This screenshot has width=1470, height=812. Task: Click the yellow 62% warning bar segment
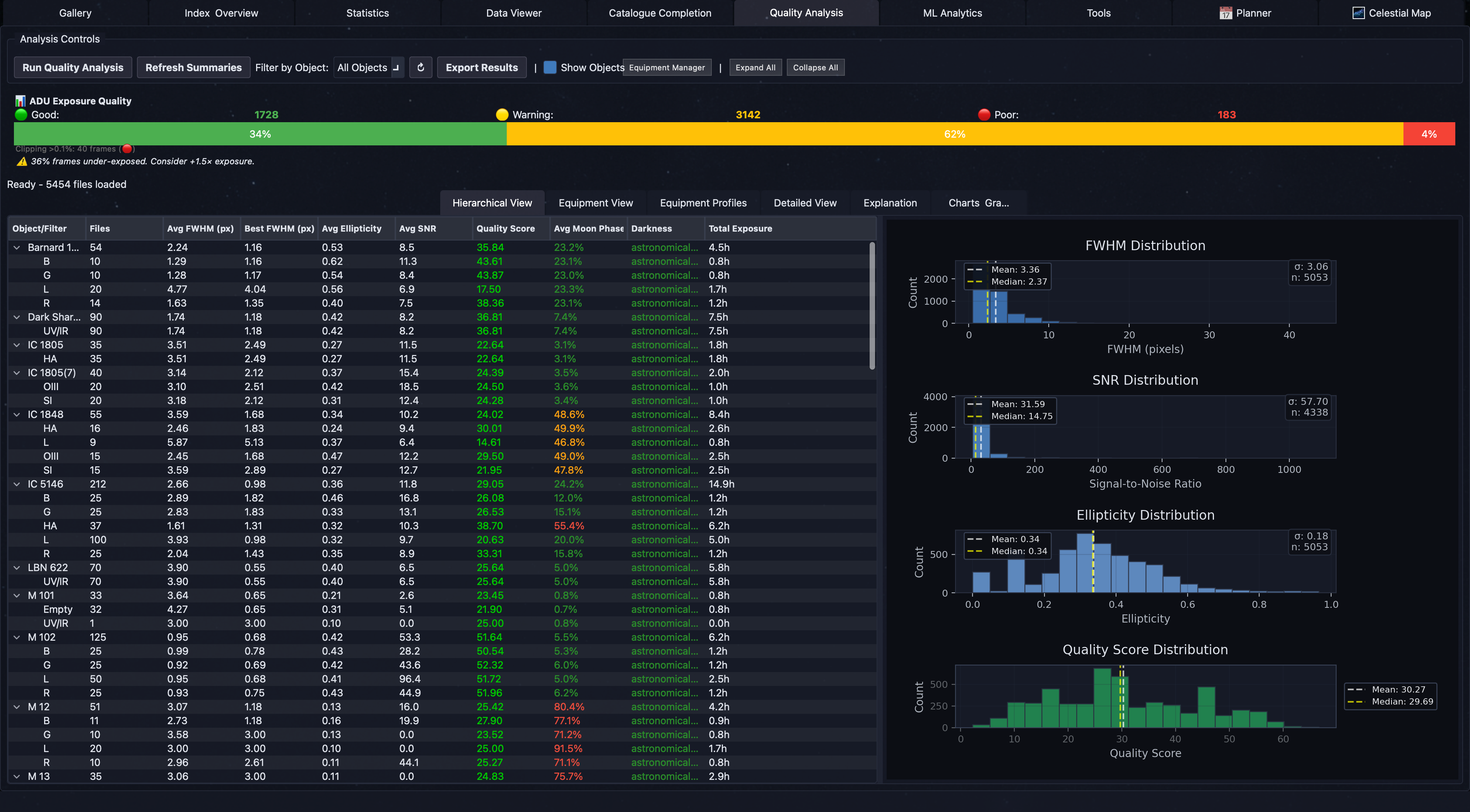tap(954, 134)
